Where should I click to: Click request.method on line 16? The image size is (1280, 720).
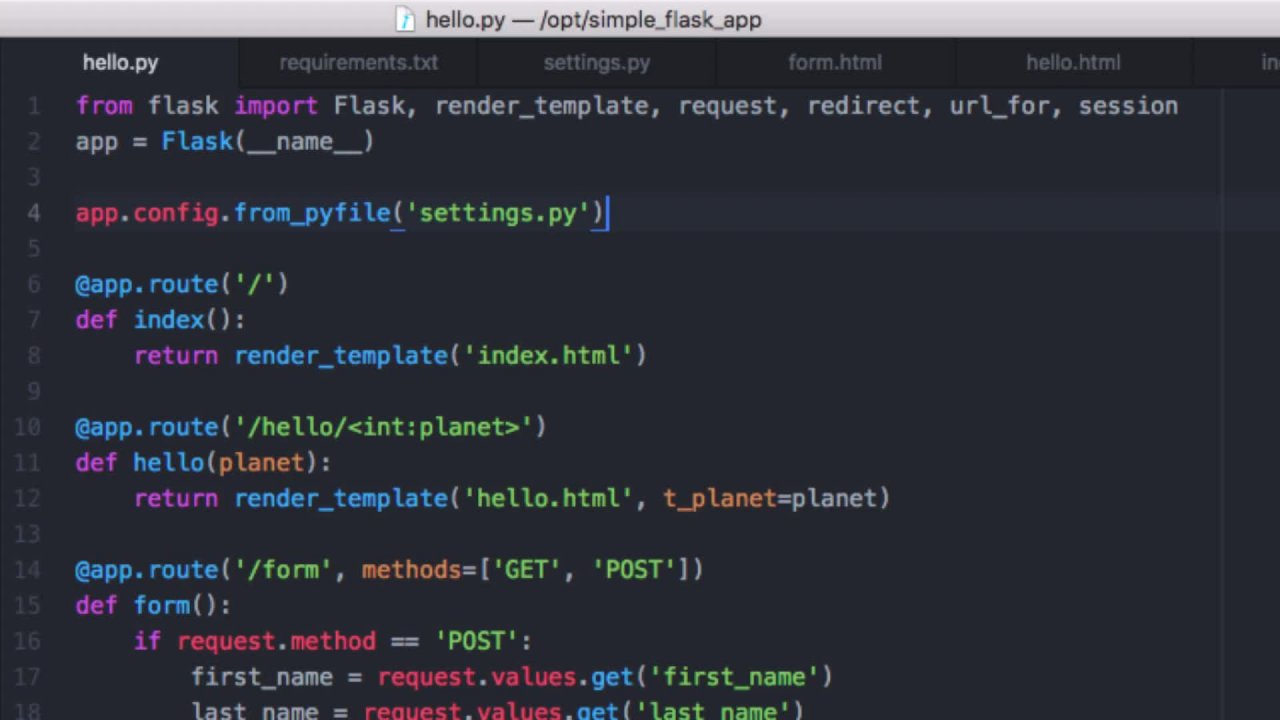tap(276, 641)
